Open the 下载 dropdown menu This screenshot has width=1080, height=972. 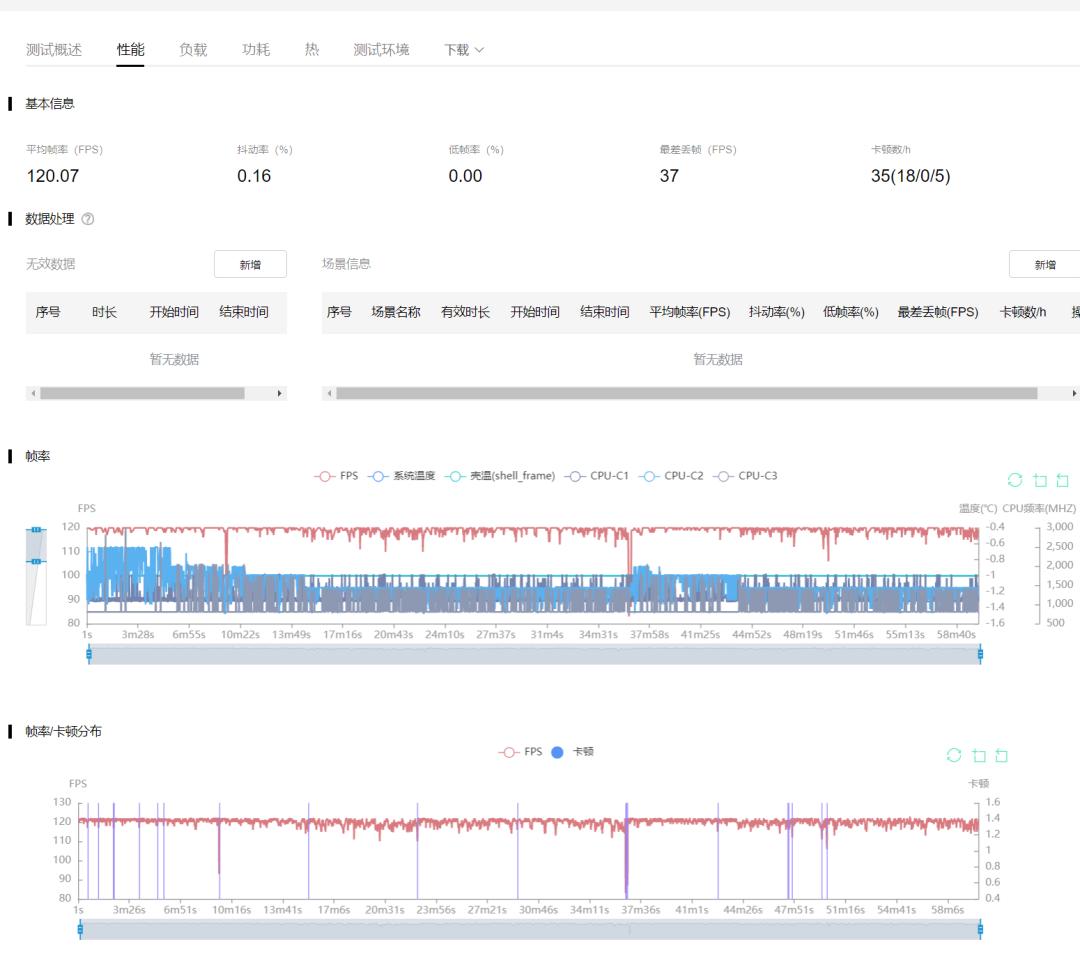coord(464,50)
